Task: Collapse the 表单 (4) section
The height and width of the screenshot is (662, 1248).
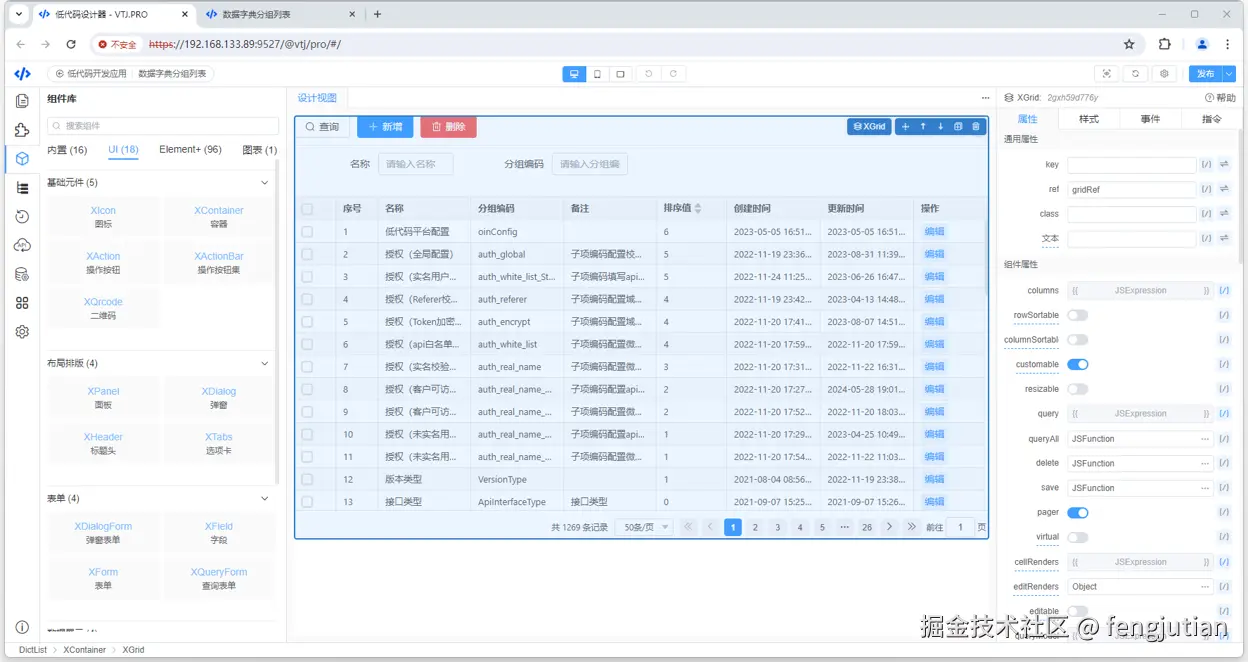Action: pos(265,498)
